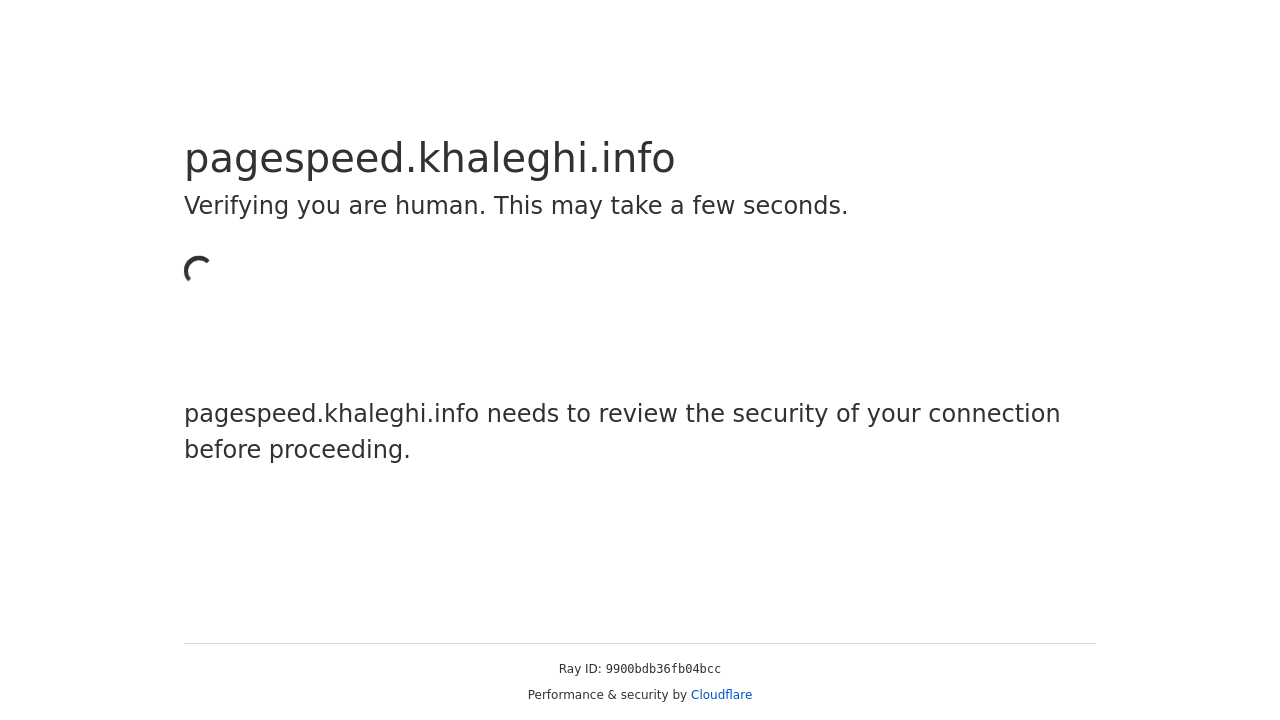Click the "Performance & security by" text
Screen dimensions: 1280x720
607,695
